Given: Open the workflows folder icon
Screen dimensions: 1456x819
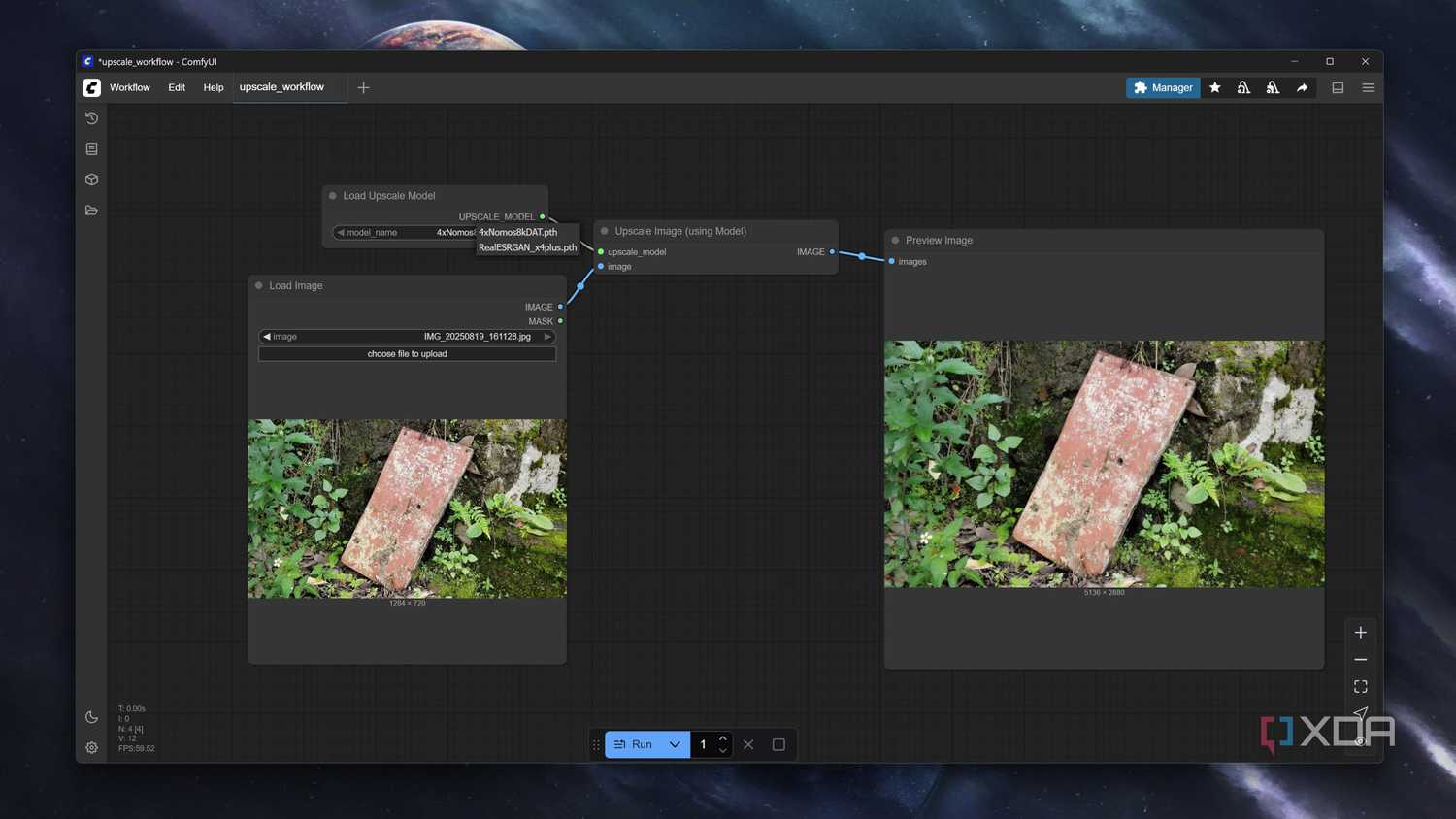Looking at the screenshot, I should coord(91,211).
